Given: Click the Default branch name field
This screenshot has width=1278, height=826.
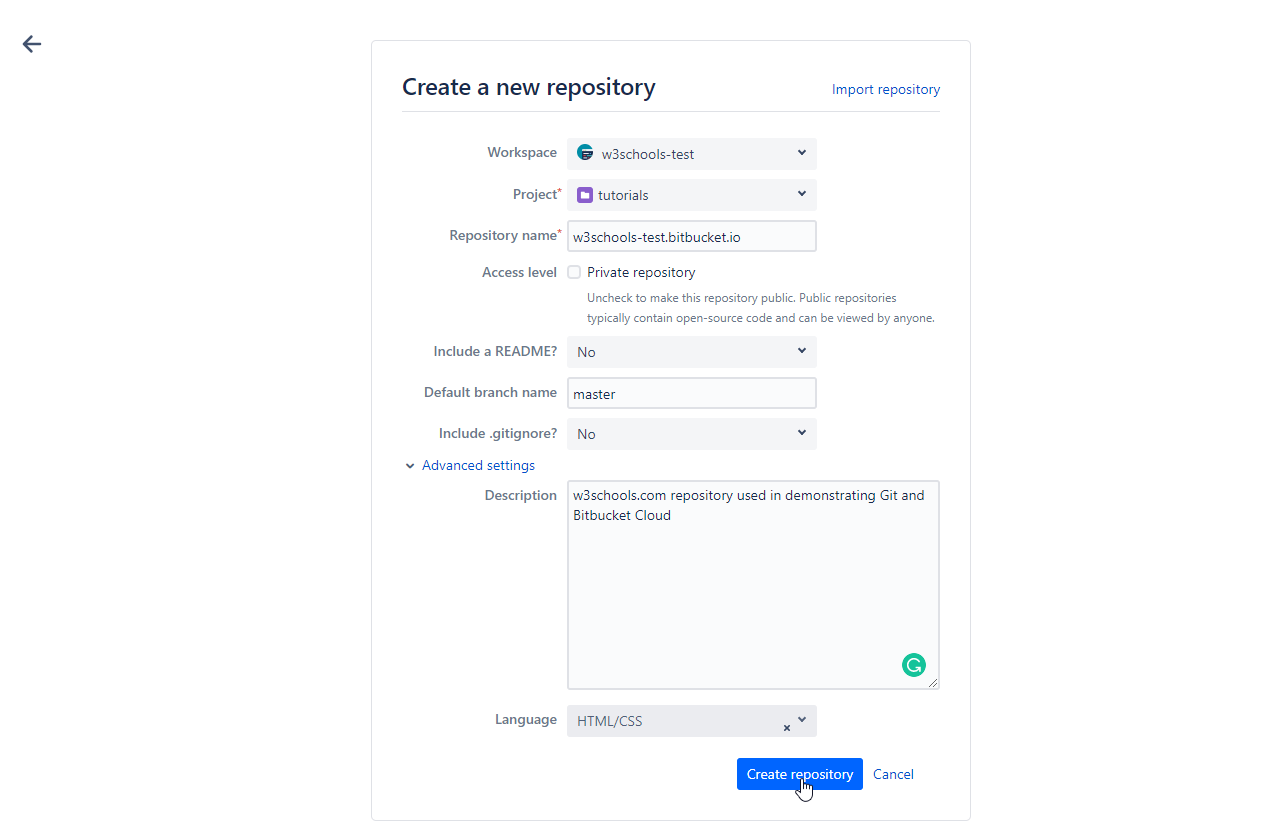Looking at the screenshot, I should (x=692, y=394).
